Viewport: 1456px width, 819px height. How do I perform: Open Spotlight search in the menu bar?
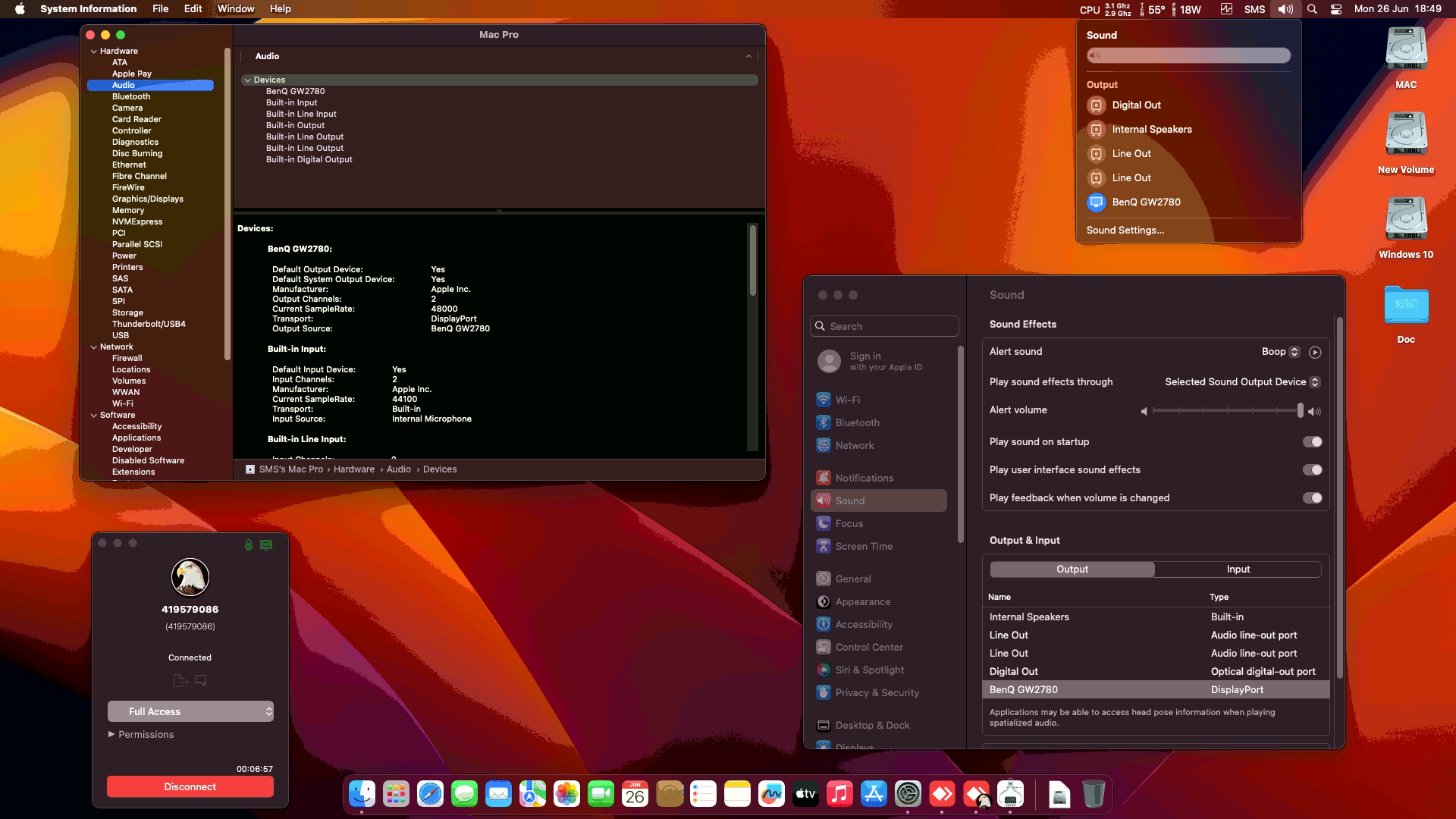(1312, 9)
